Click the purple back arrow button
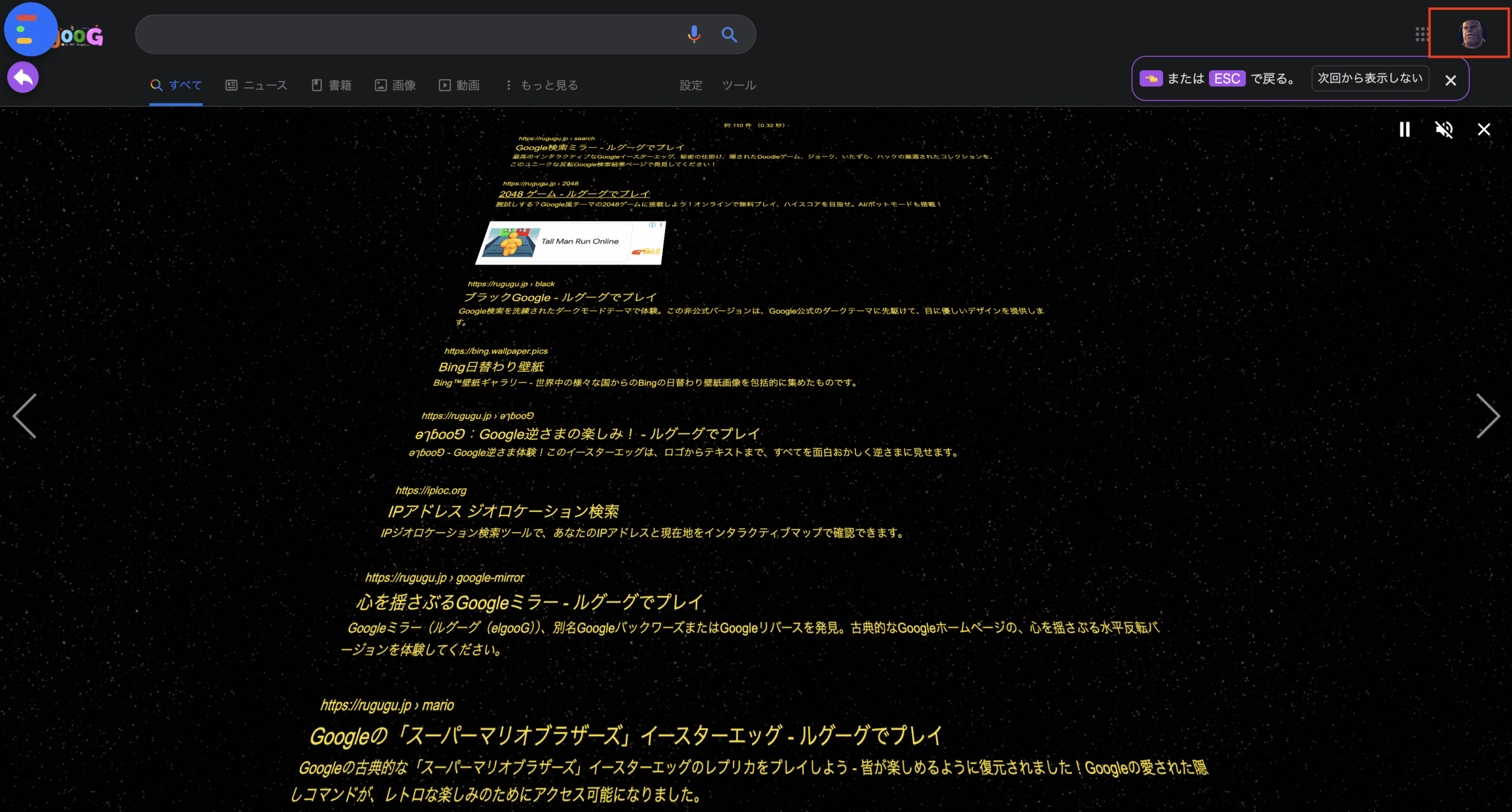This screenshot has width=1512, height=812. pyautogui.click(x=23, y=77)
